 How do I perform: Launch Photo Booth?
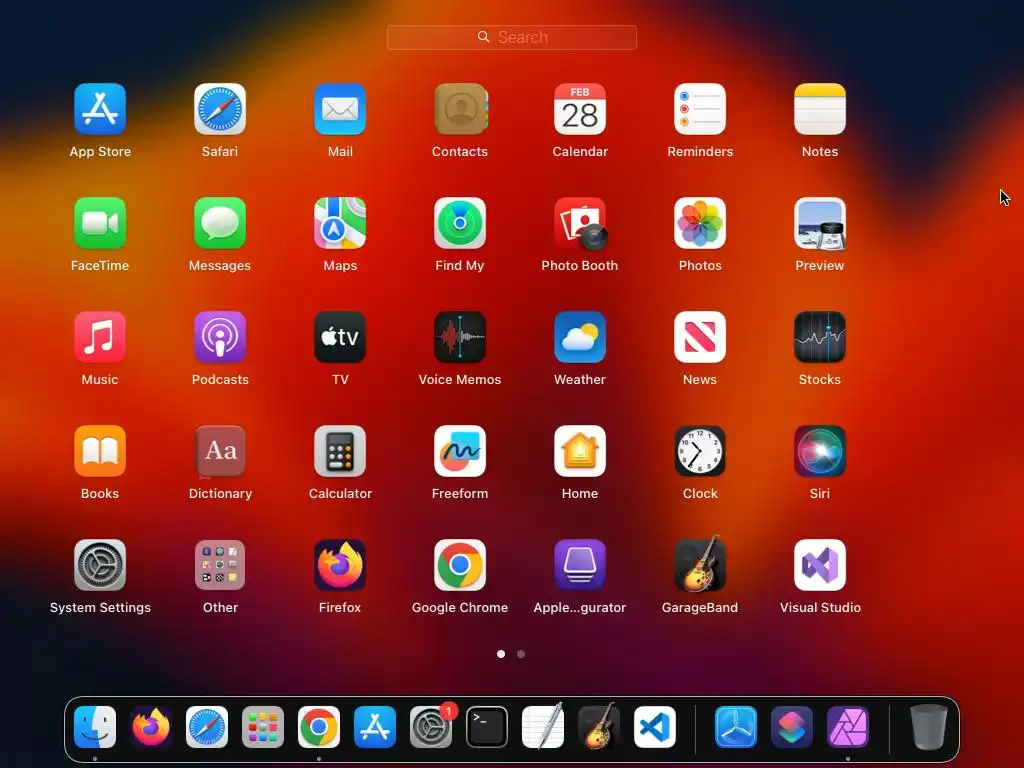(x=580, y=223)
